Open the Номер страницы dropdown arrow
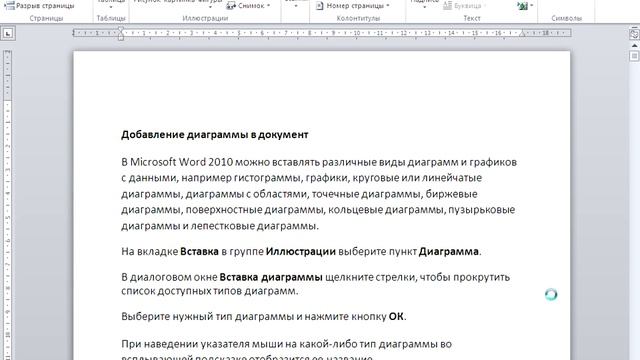This screenshot has height=360, width=640. tap(388, 6)
